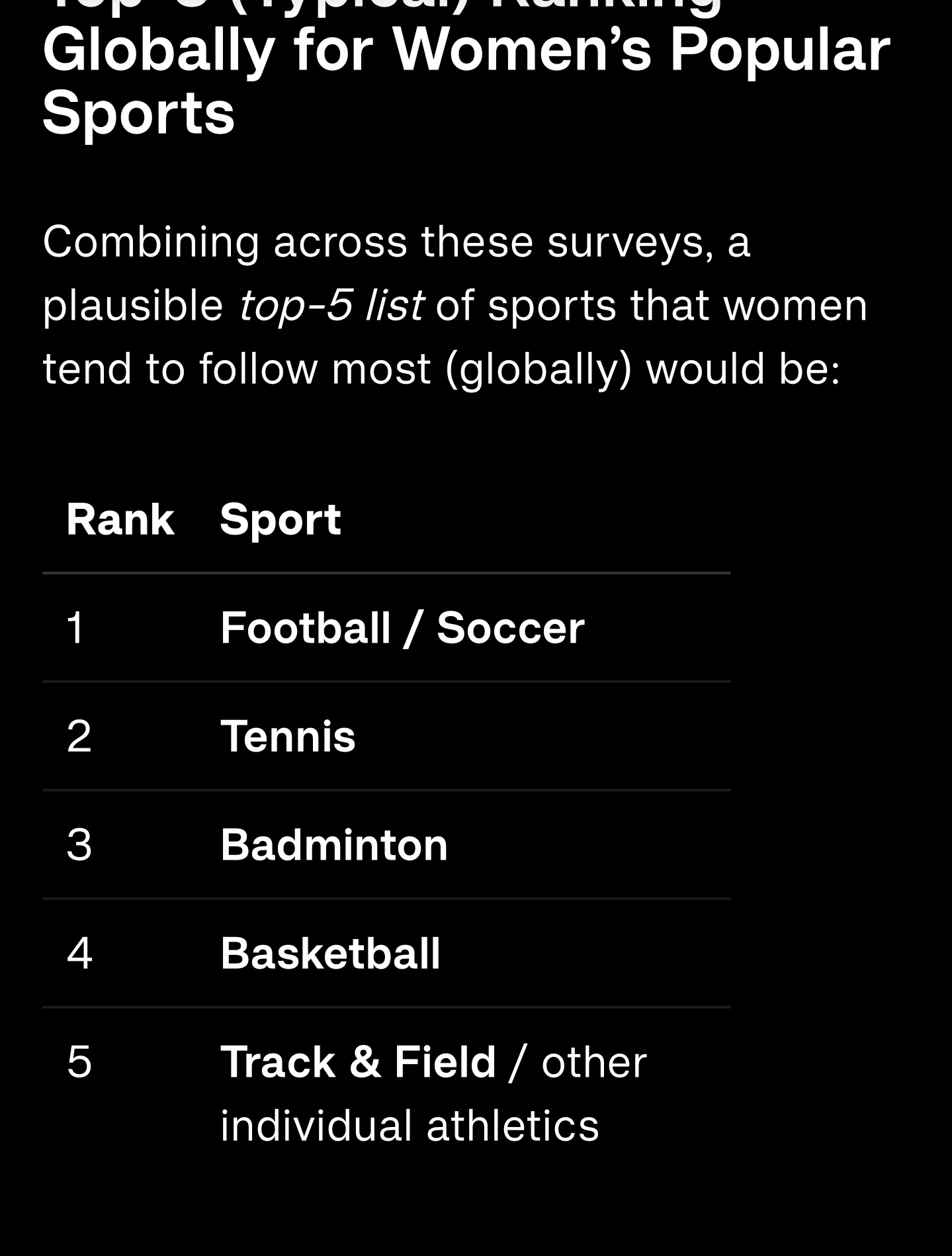Click rank number 2 in the table

click(79, 736)
